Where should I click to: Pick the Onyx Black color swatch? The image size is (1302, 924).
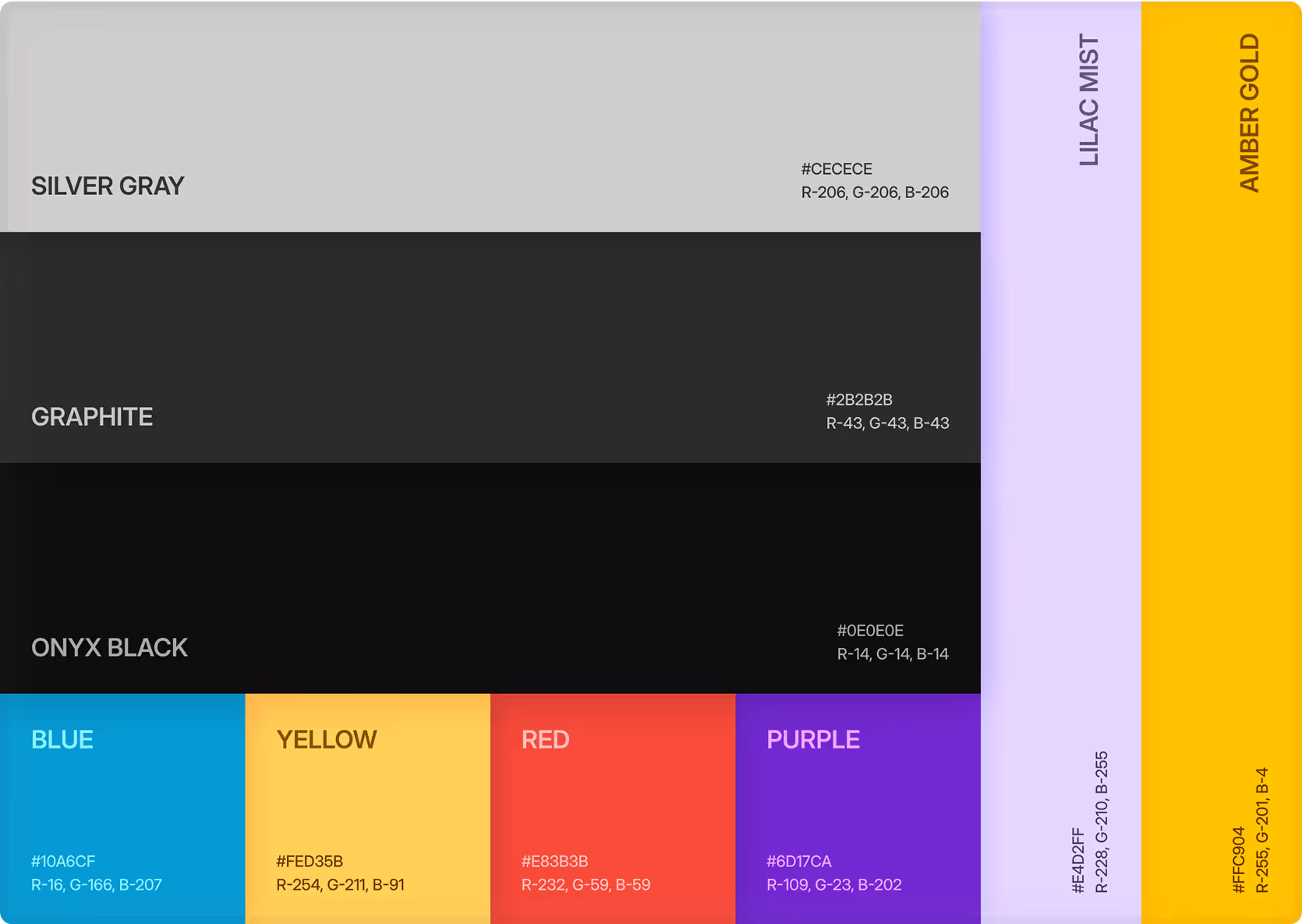(x=490, y=578)
